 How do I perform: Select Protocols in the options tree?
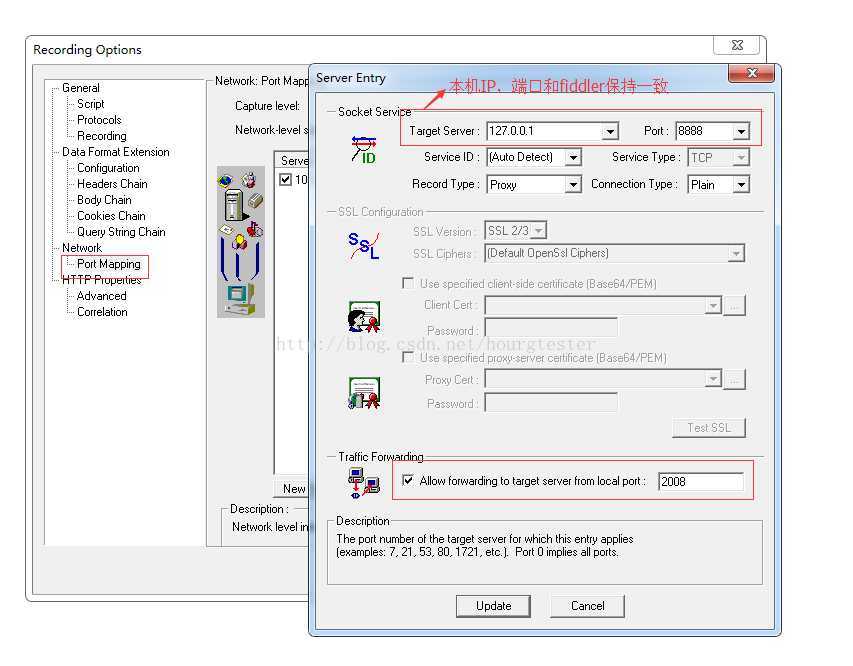coord(99,120)
